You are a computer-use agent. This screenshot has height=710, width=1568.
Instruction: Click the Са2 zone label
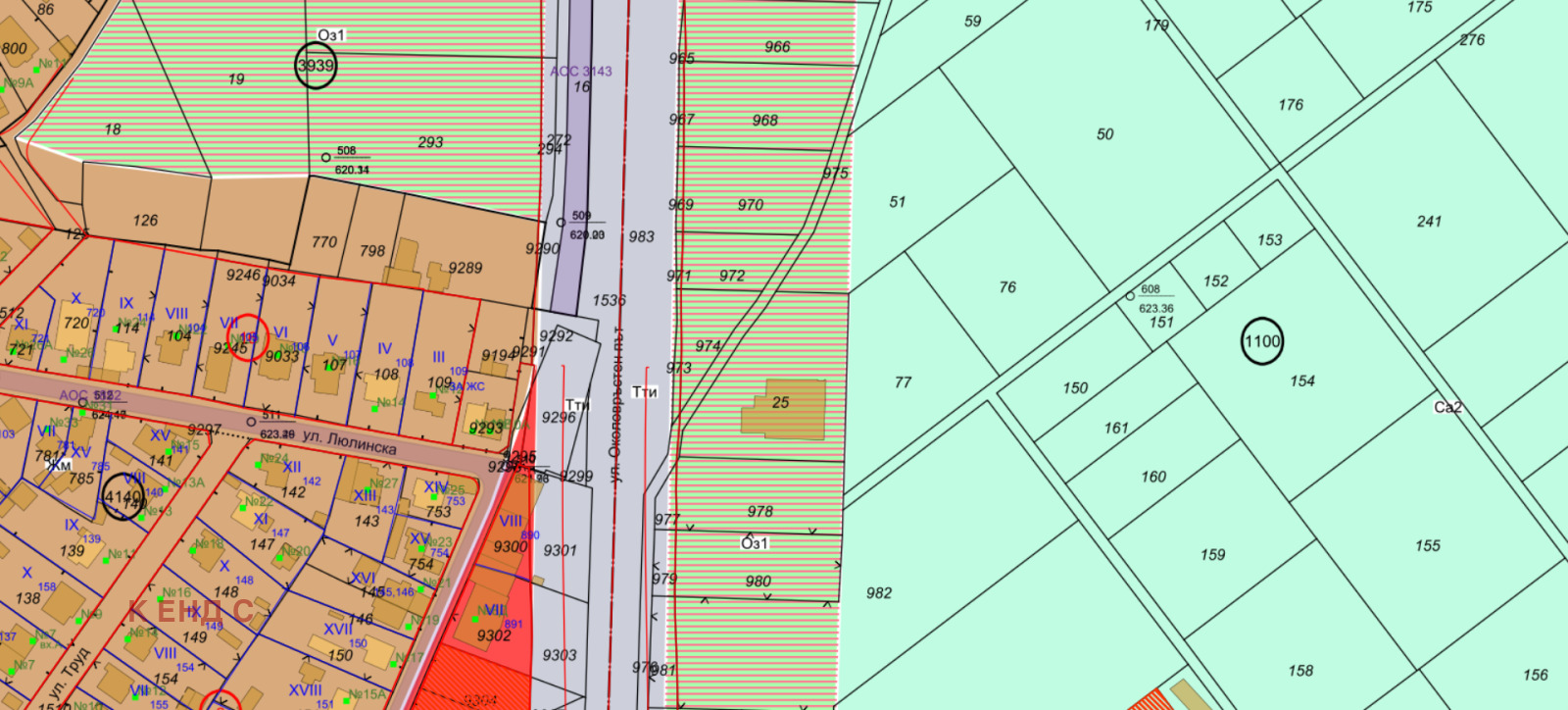[1447, 407]
